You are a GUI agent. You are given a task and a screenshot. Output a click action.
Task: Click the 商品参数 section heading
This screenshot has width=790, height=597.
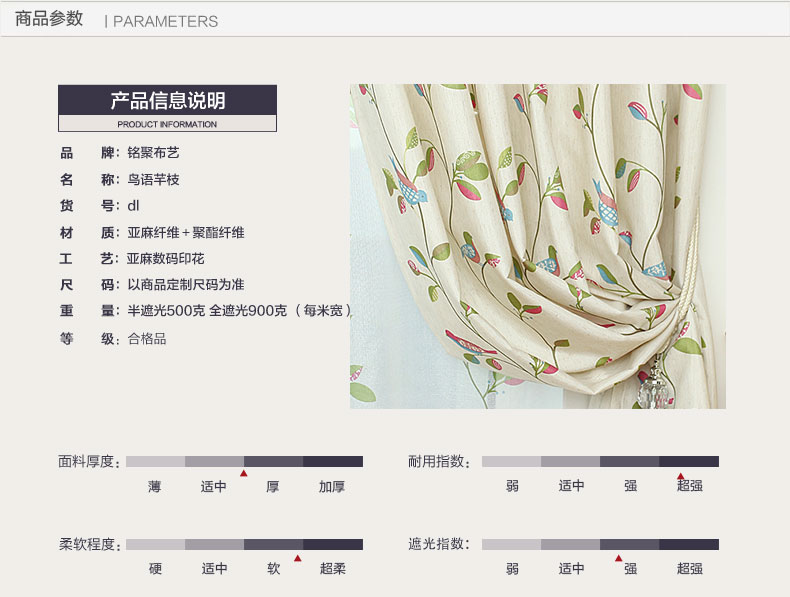pos(49,19)
